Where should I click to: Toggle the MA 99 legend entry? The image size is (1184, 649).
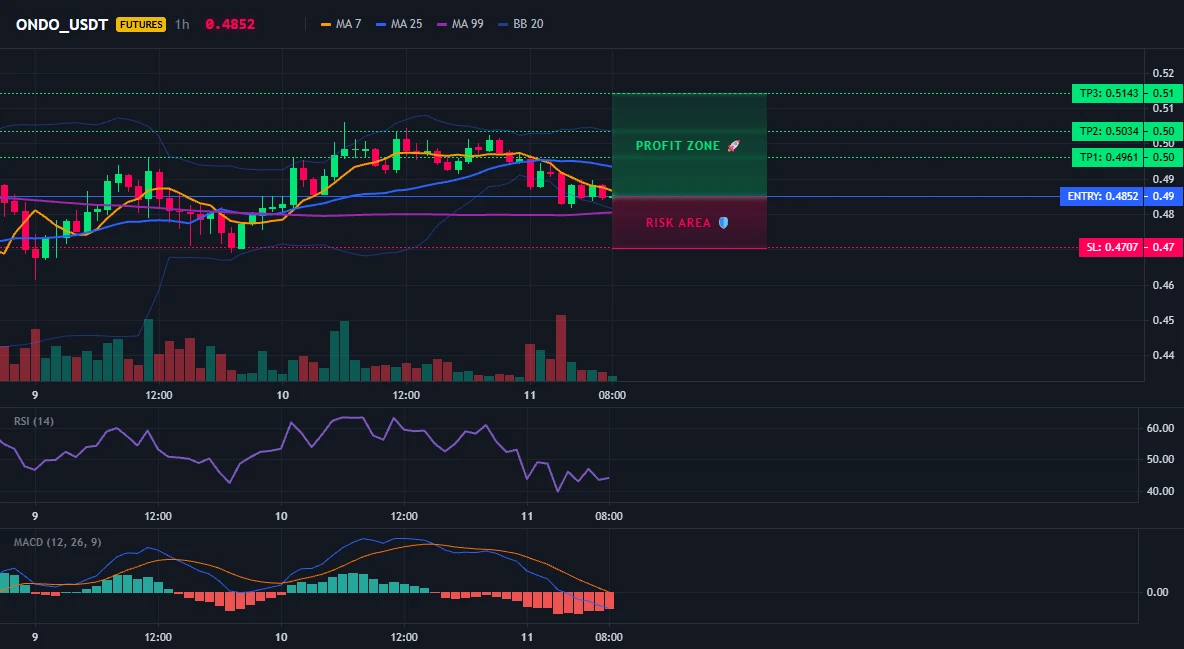(461, 24)
